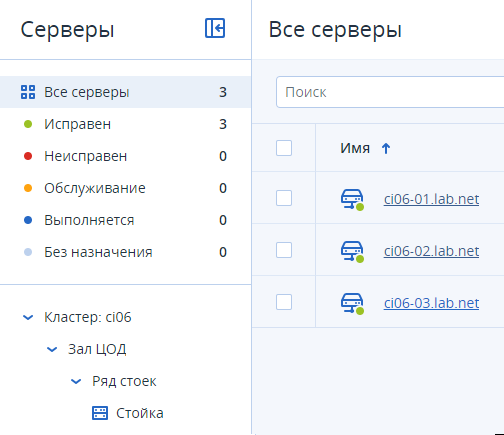Click the grid icon beside Все серверы

pyautogui.click(x=28, y=92)
